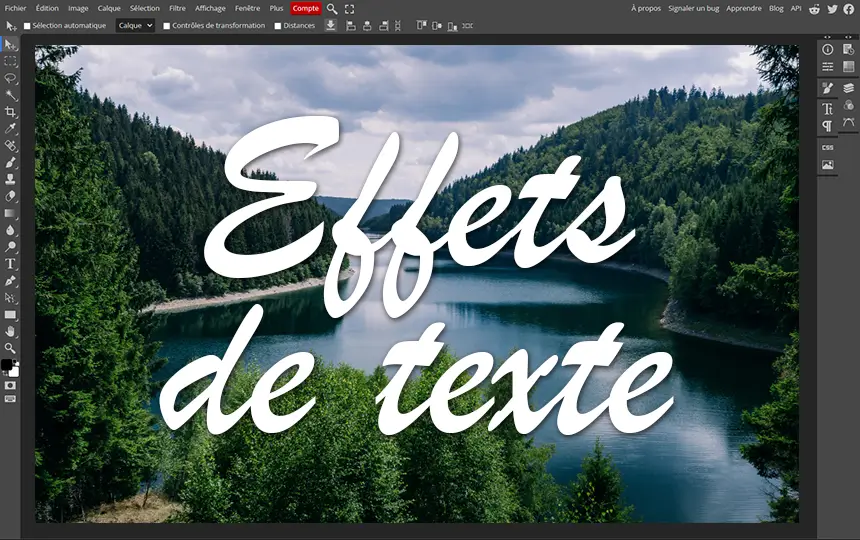Select the Eyedropper tool

click(10, 129)
